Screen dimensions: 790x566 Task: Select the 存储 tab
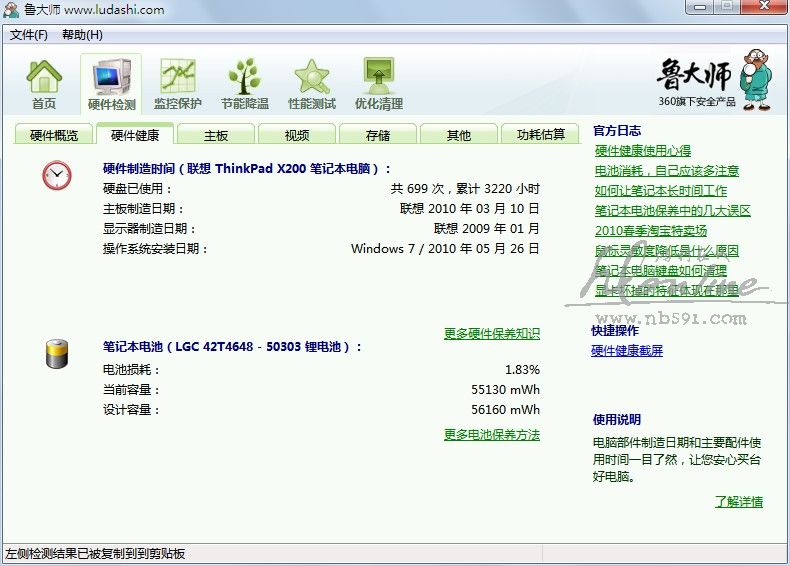pyautogui.click(x=378, y=135)
